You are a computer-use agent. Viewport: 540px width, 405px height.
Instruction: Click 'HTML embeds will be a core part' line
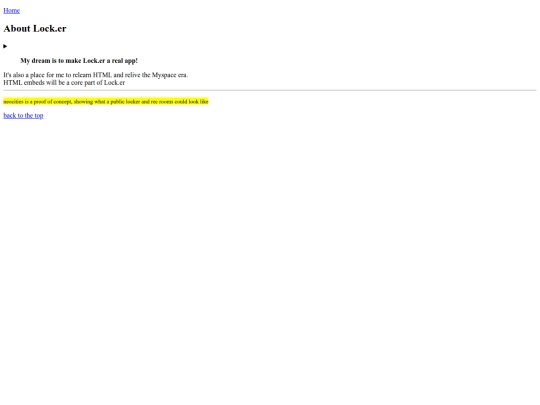(x=64, y=83)
